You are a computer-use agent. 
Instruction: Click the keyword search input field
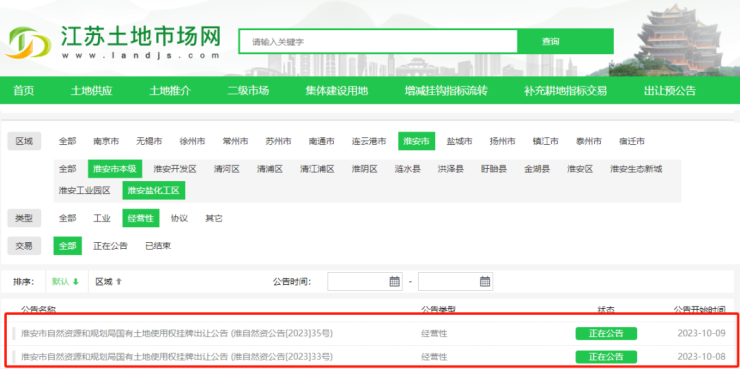[x=378, y=42]
